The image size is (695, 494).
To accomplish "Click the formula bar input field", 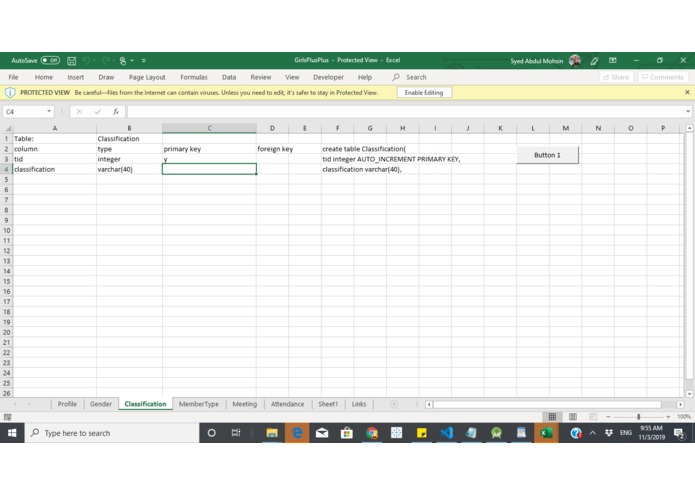I will [405, 112].
